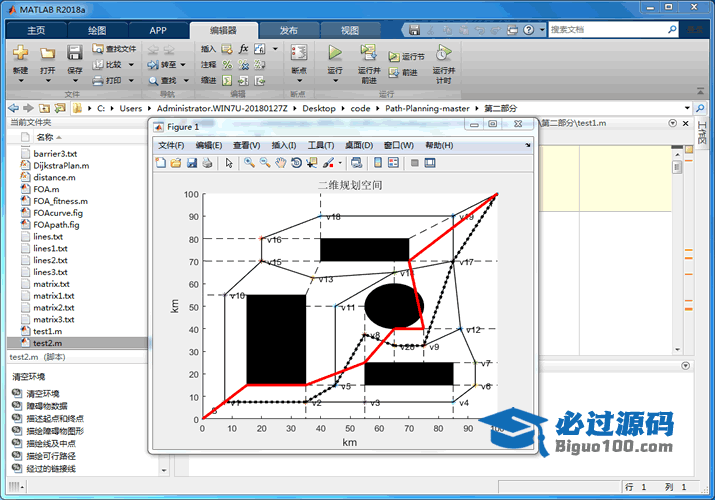Image resolution: width=715 pixels, height=500 pixels.
Task: Toggle the Pan hand tool in Figure 1
Action: pos(280,163)
